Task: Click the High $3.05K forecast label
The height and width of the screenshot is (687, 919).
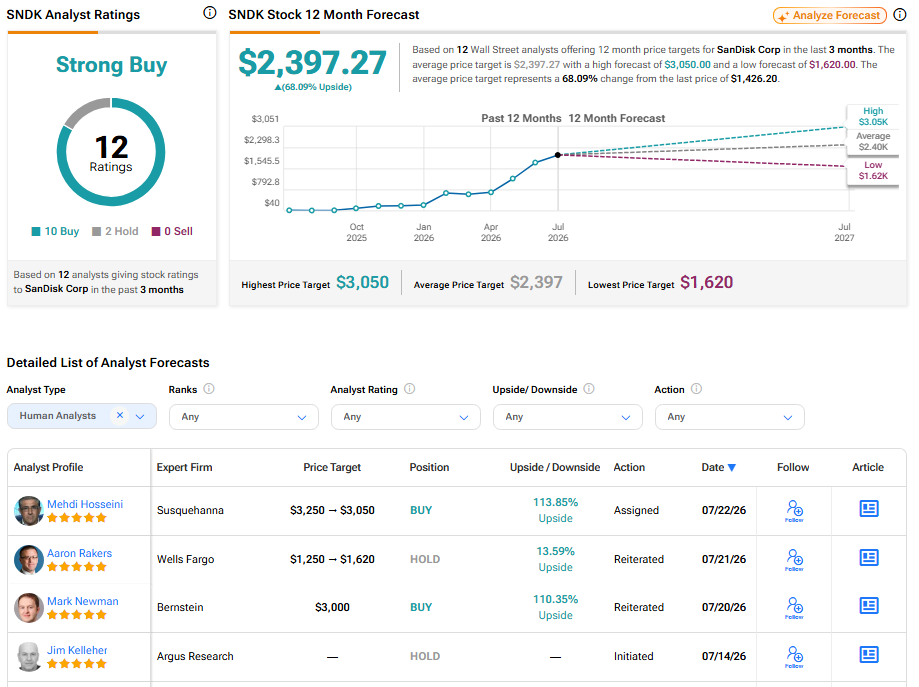Action: pyautogui.click(x=873, y=116)
